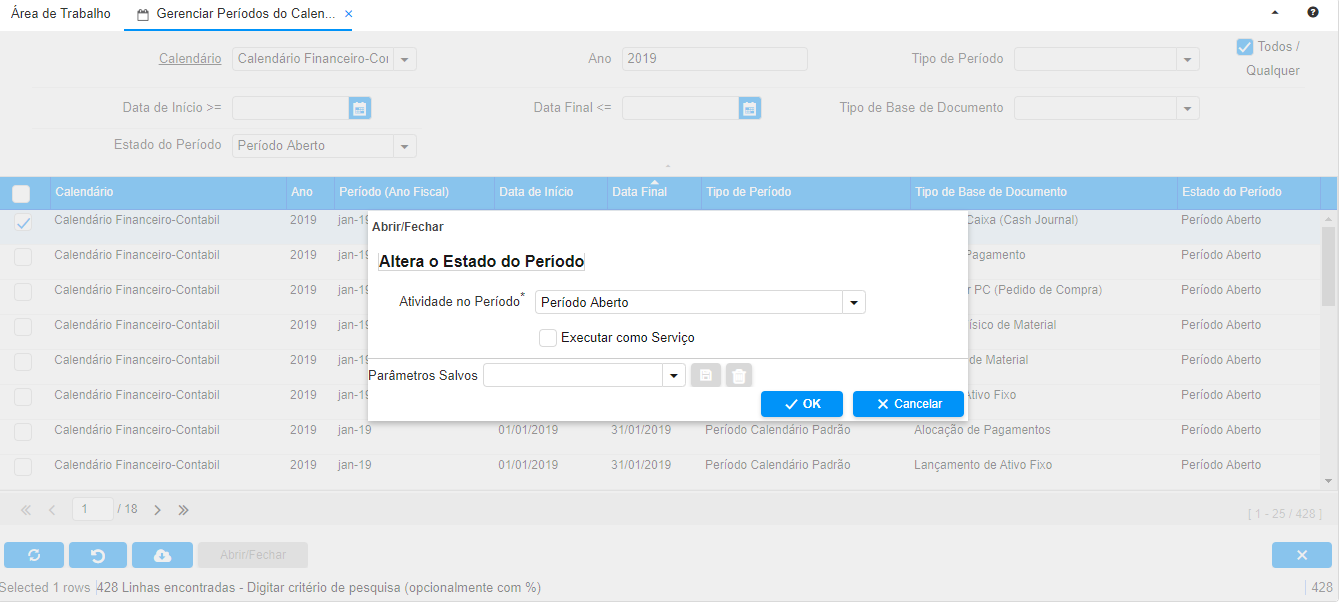Viewport: 1339px width, 602px height.
Task: Close the Gerenciar Períodos do Calendário tab
Action: [x=348, y=15]
